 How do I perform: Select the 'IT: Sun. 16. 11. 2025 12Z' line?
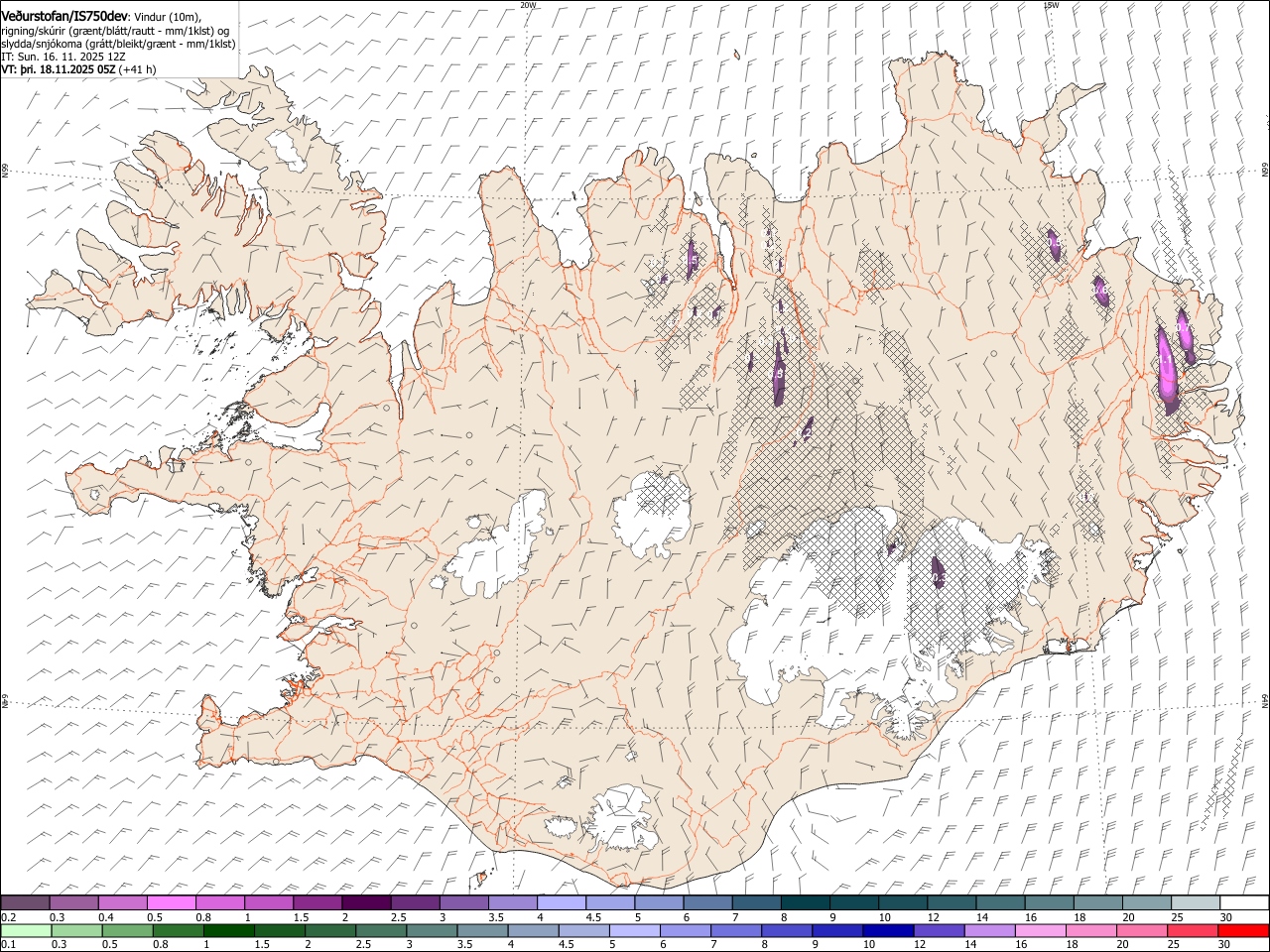[63, 57]
